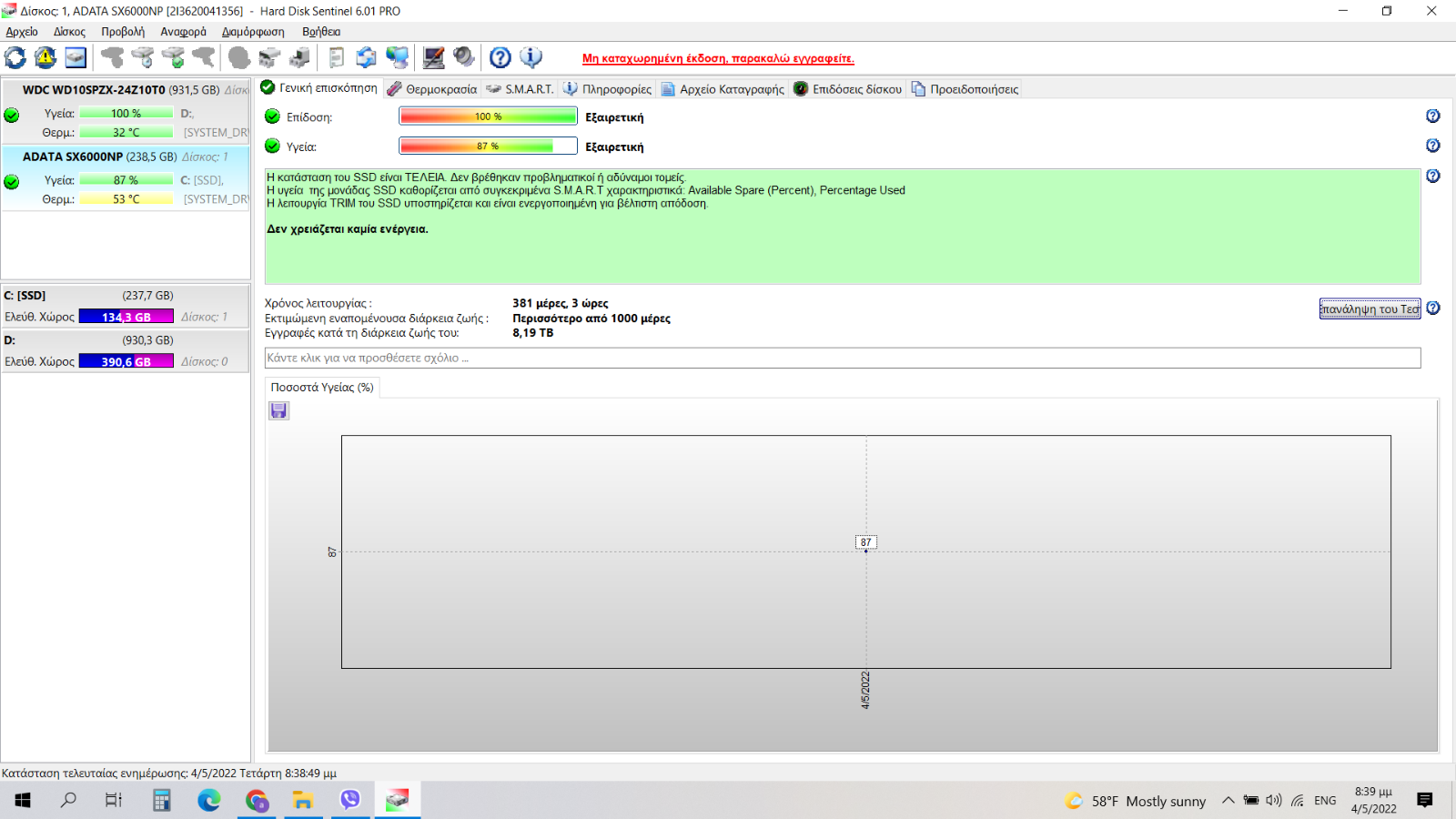Click the Υγεία 87 % progress bar
Viewport: 1456px width, 819px height.
488,146
